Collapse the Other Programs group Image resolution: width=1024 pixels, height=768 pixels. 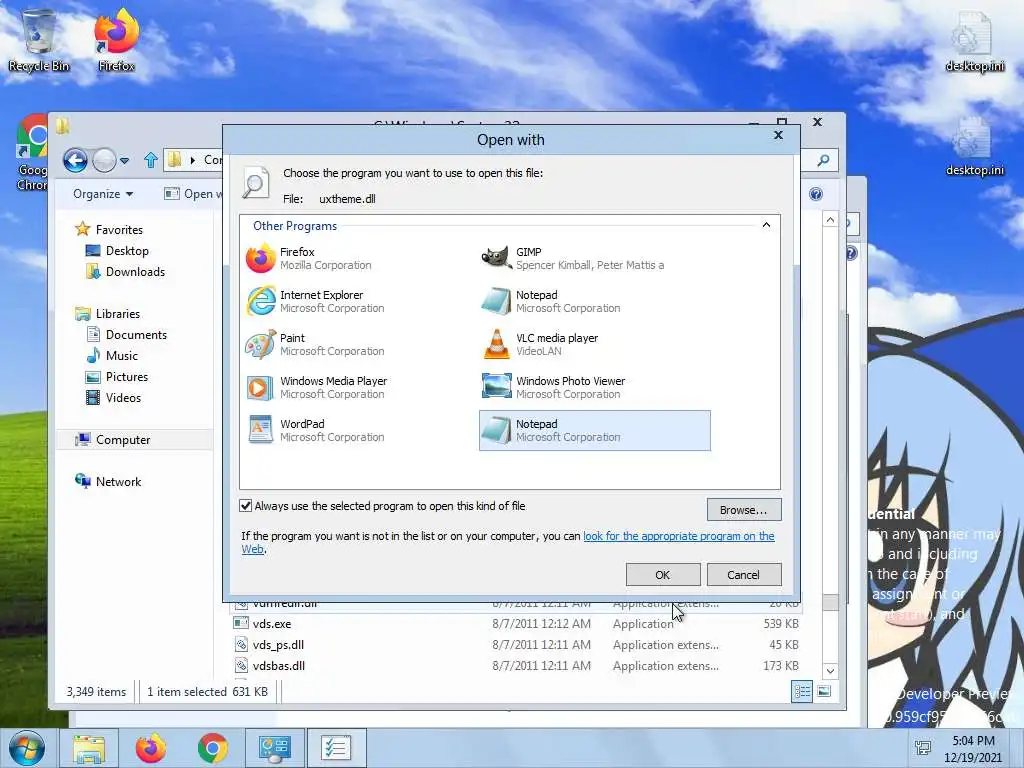766,225
